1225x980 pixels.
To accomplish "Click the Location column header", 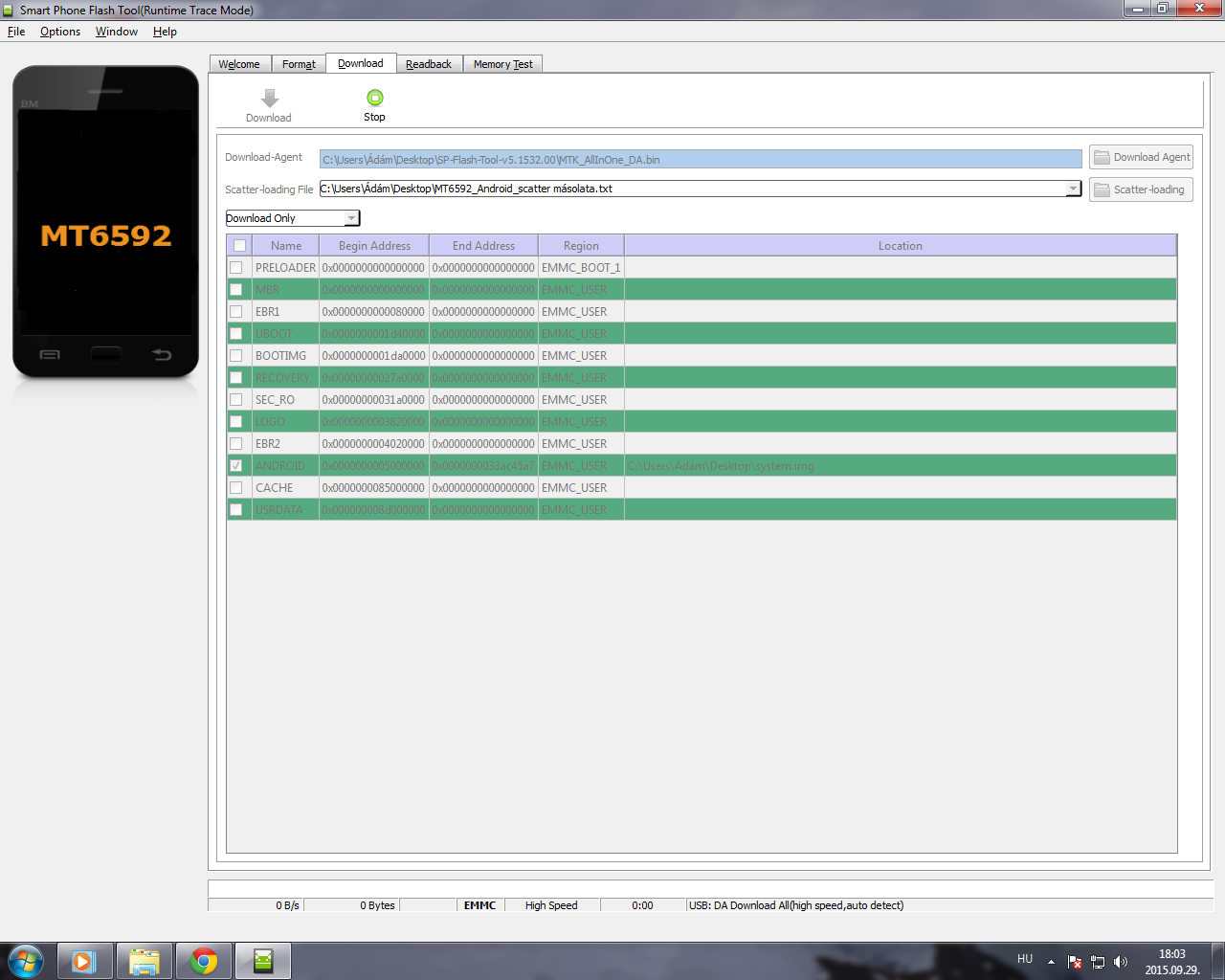I will (x=901, y=246).
